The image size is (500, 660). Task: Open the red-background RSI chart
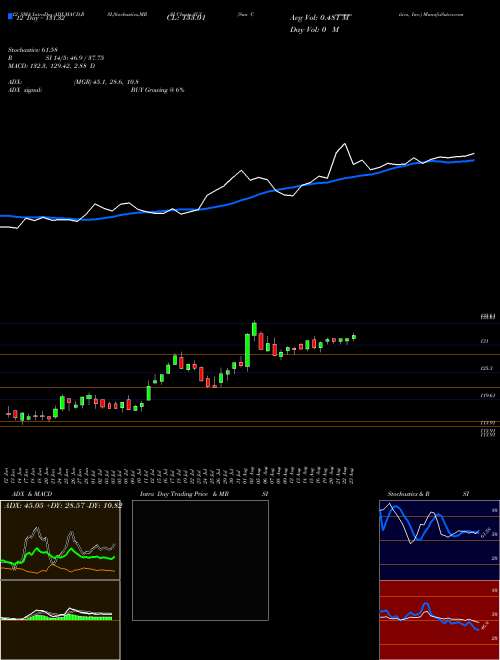tap(439, 620)
